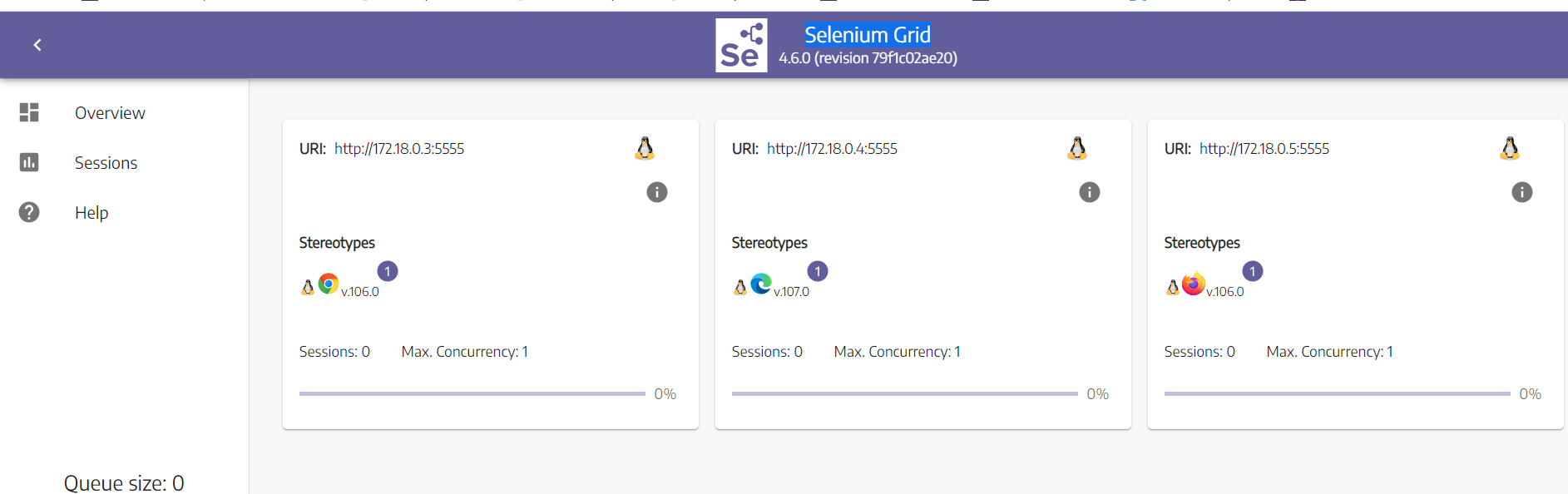Expand the Firefox stereotype slot count badge
Screen dimensions: 1568x494
pyautogui.click(x=1253, y=270)
